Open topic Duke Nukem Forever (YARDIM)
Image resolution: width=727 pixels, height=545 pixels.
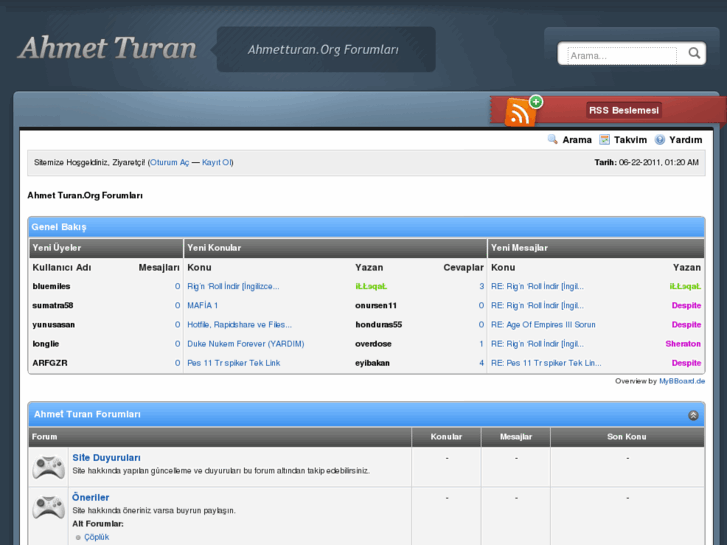(246, 344)
